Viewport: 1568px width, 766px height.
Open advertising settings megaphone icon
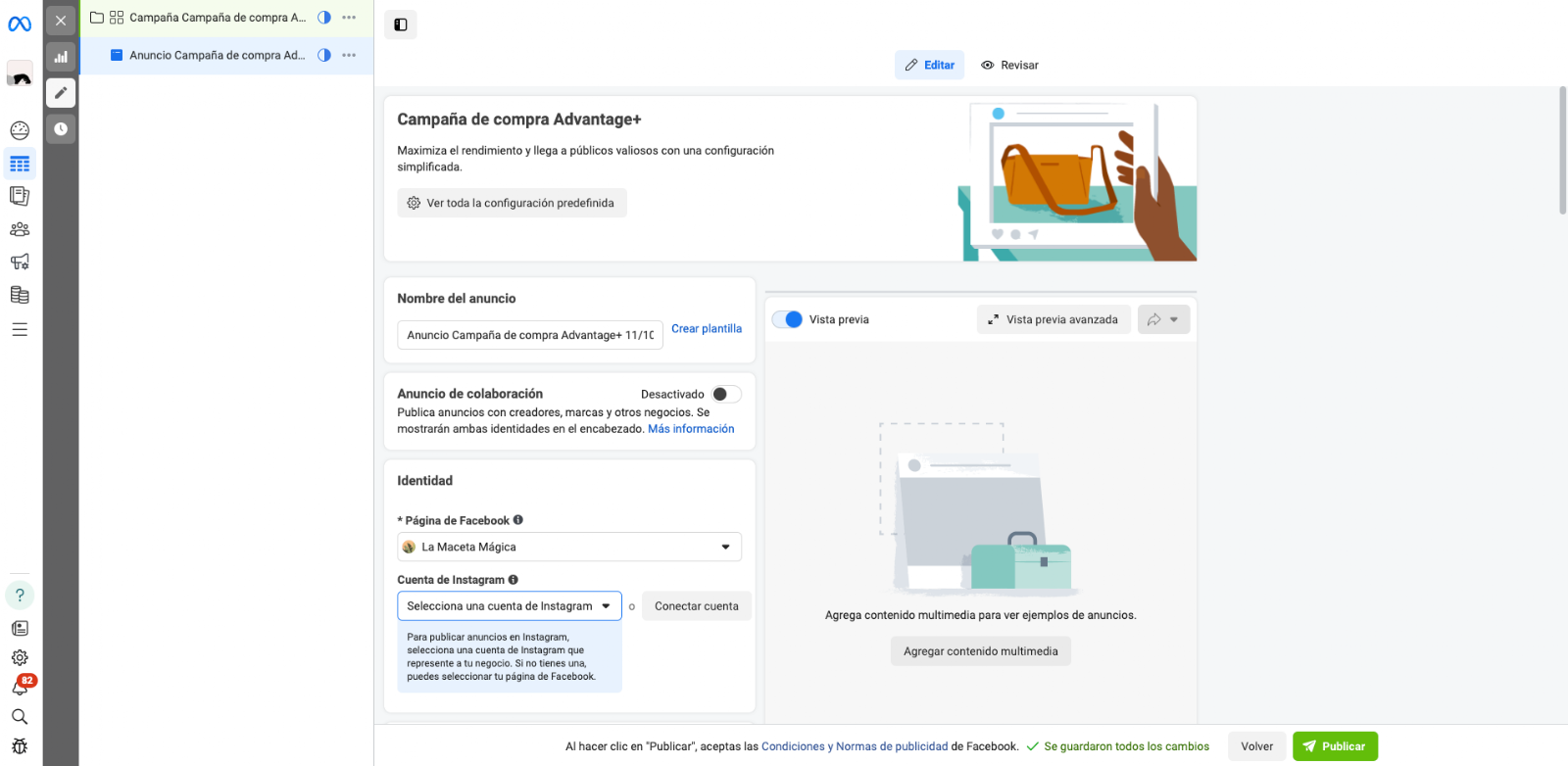pos(20,262)
